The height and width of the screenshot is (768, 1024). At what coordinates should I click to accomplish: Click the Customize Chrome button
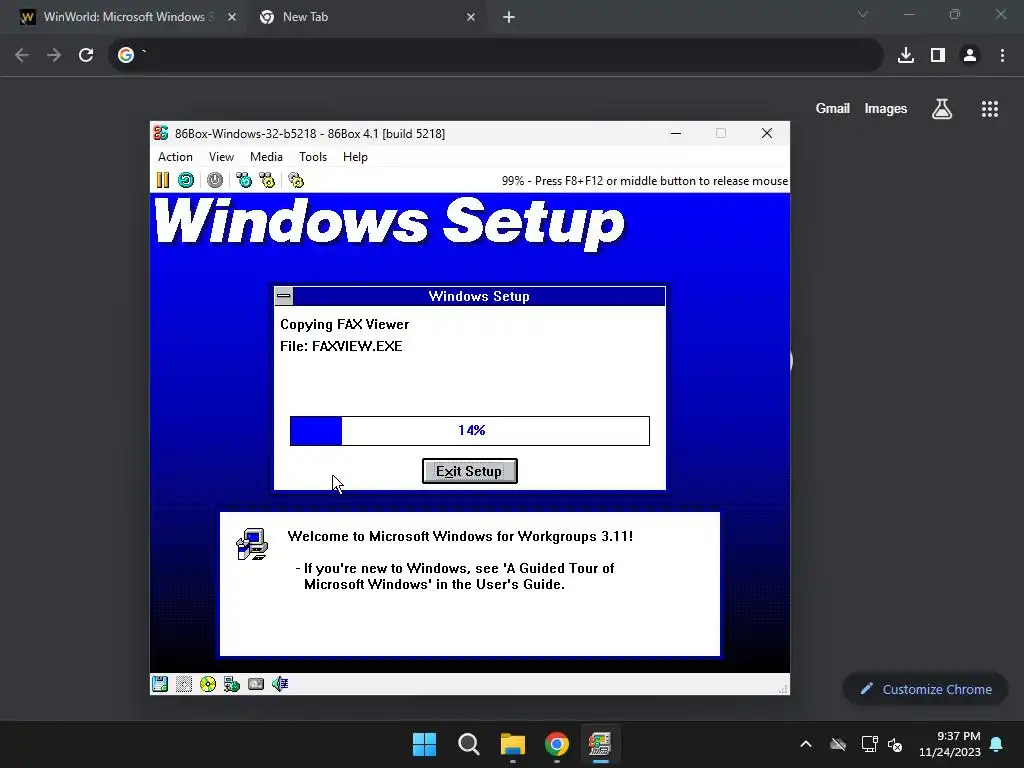point(925,689)
